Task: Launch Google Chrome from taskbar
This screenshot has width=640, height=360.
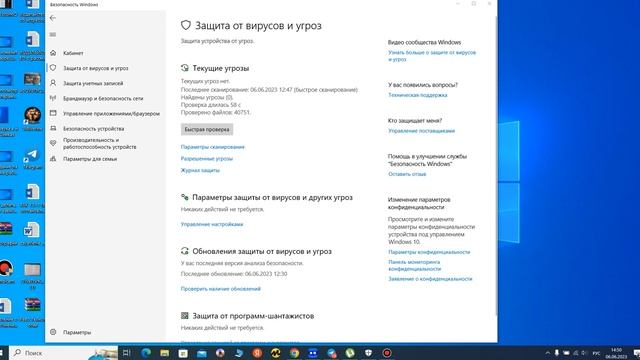Action: (294, 353)
